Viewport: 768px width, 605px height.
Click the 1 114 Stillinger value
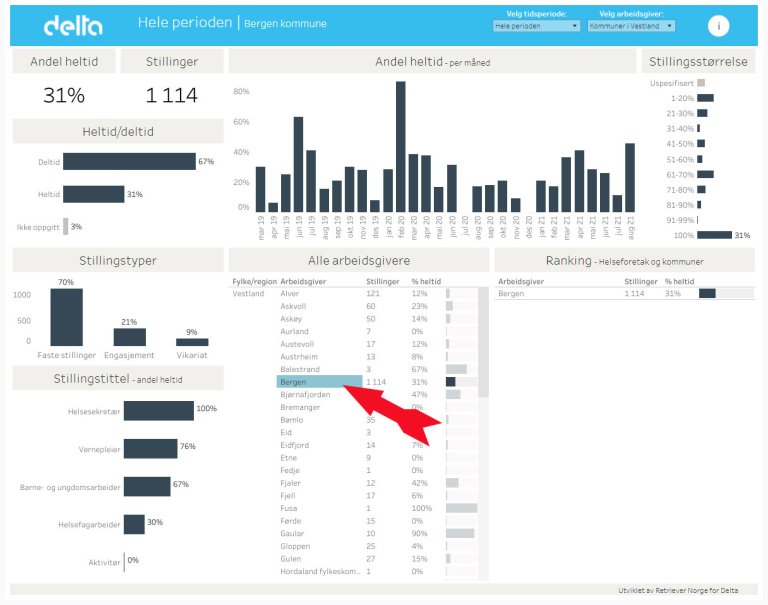coord(171,95)
